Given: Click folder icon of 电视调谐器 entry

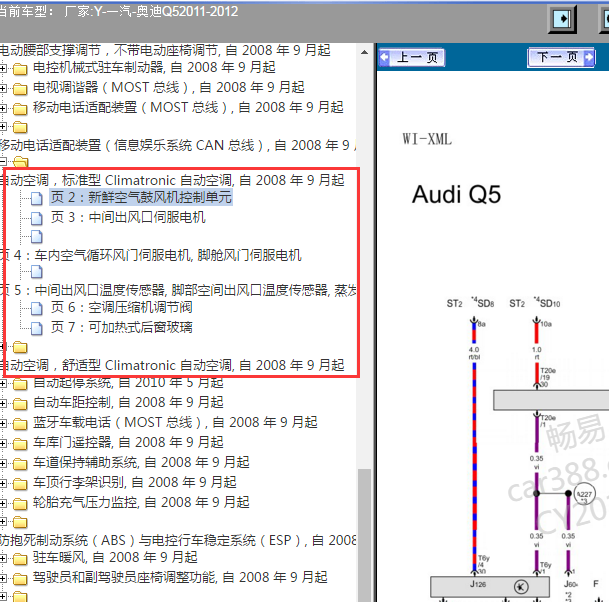Looking at the screenshot, I should tap(20, 89).
